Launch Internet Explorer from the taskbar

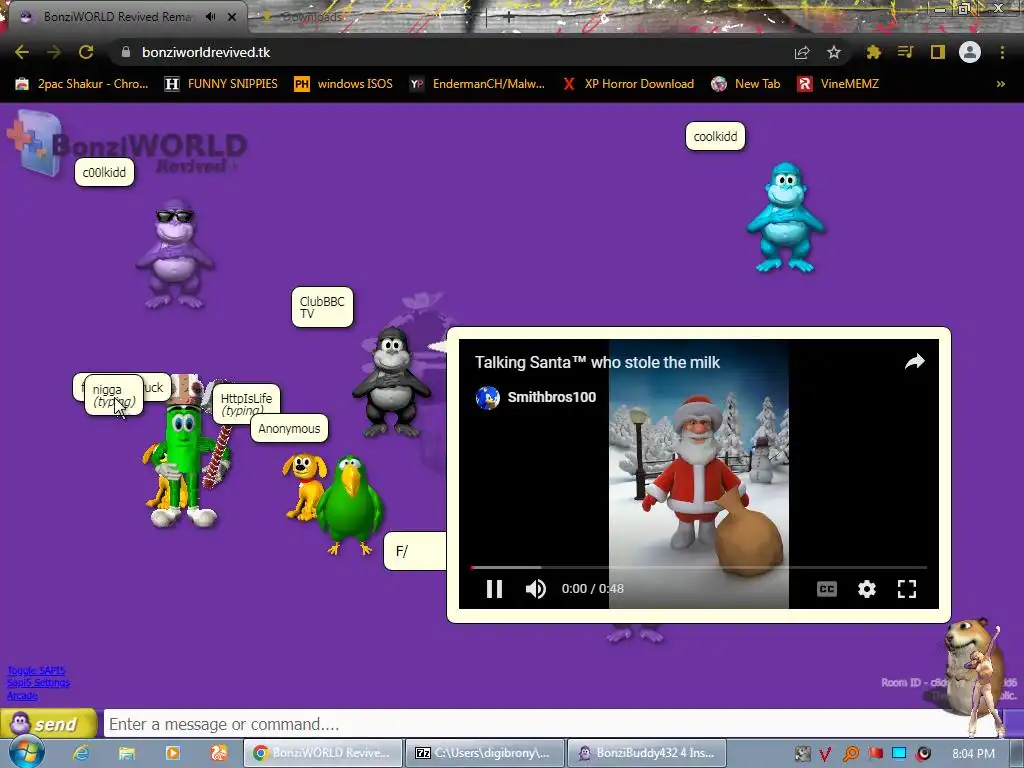click(81, 753)
